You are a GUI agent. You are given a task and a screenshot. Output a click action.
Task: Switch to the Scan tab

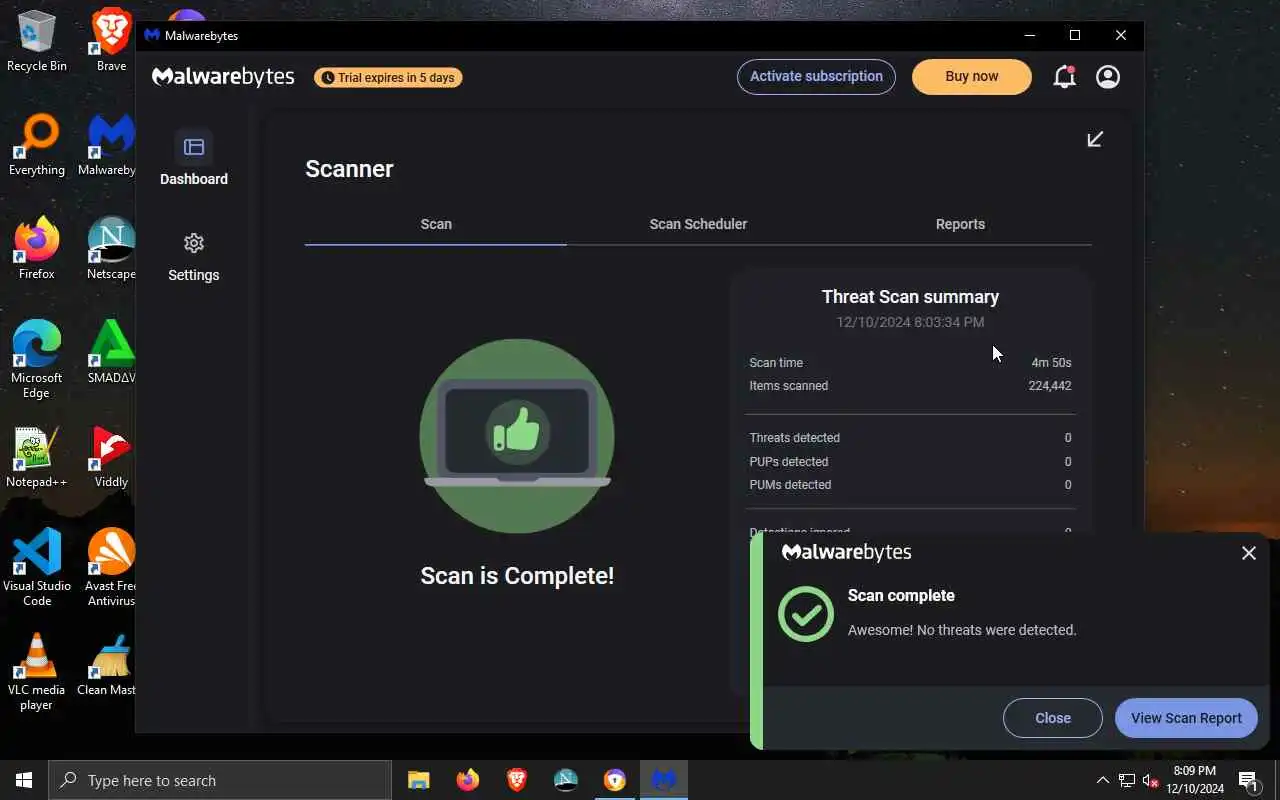click(436, 224)
